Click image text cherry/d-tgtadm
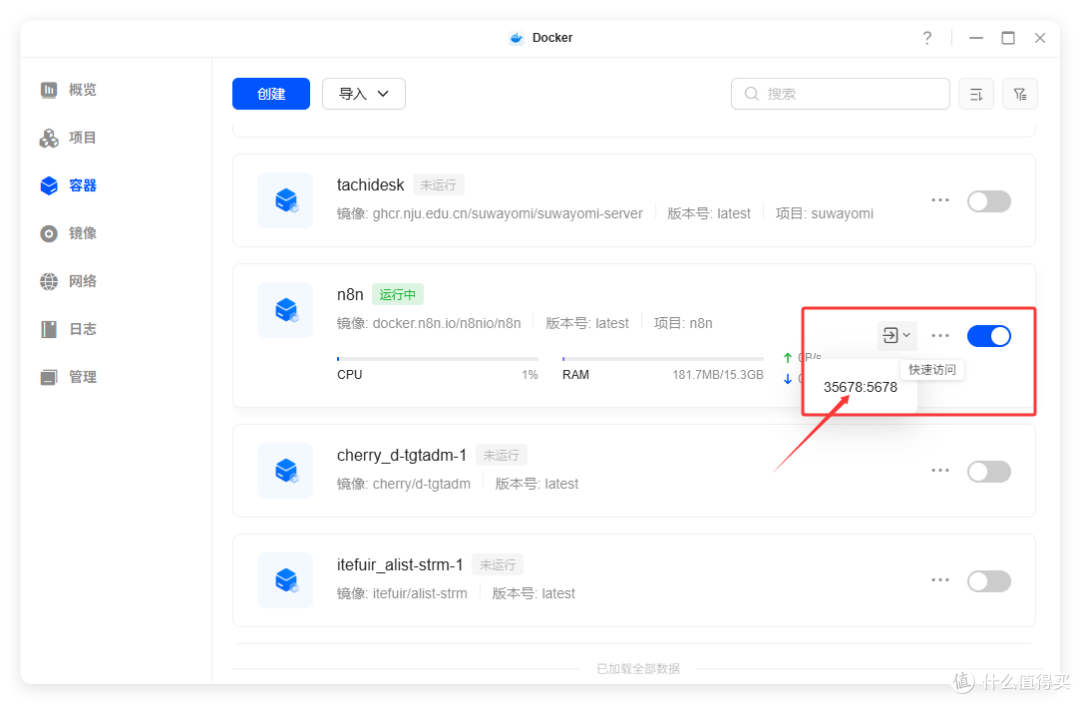 [x=422, y=484]
